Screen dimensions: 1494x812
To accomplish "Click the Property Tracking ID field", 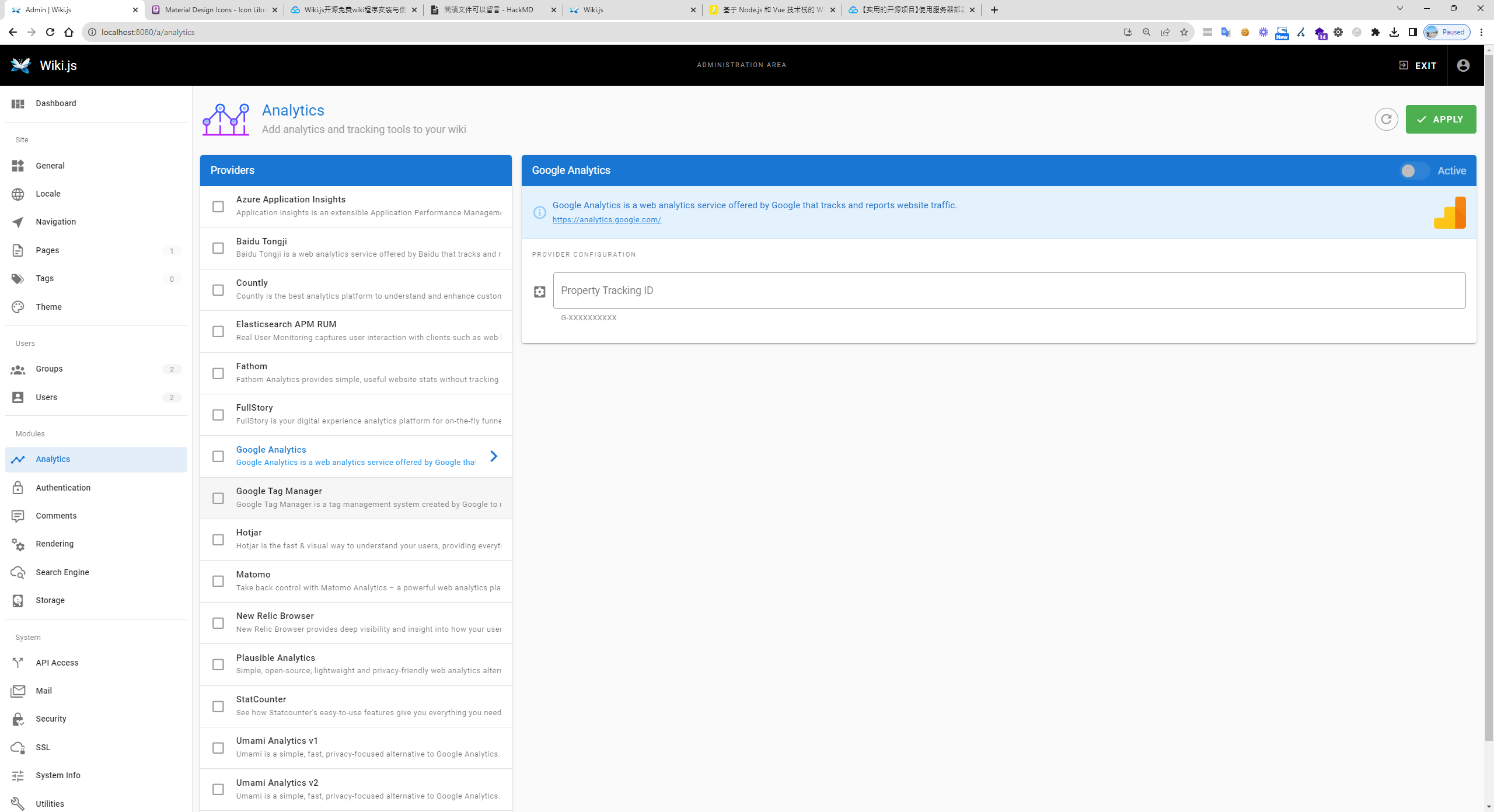I will coord(1008,290).
